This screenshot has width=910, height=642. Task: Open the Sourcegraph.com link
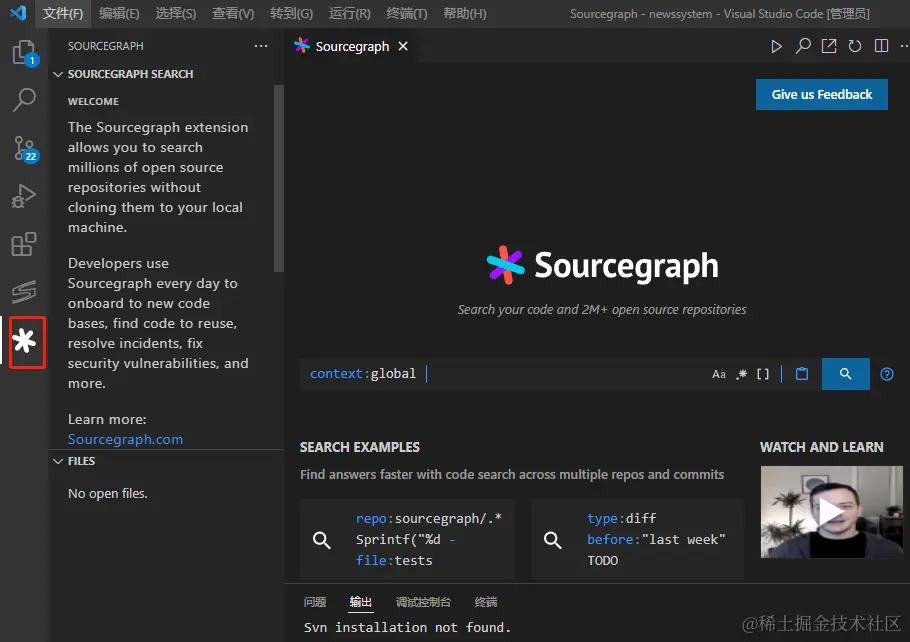pyautogui.click(x=125, y=439)
